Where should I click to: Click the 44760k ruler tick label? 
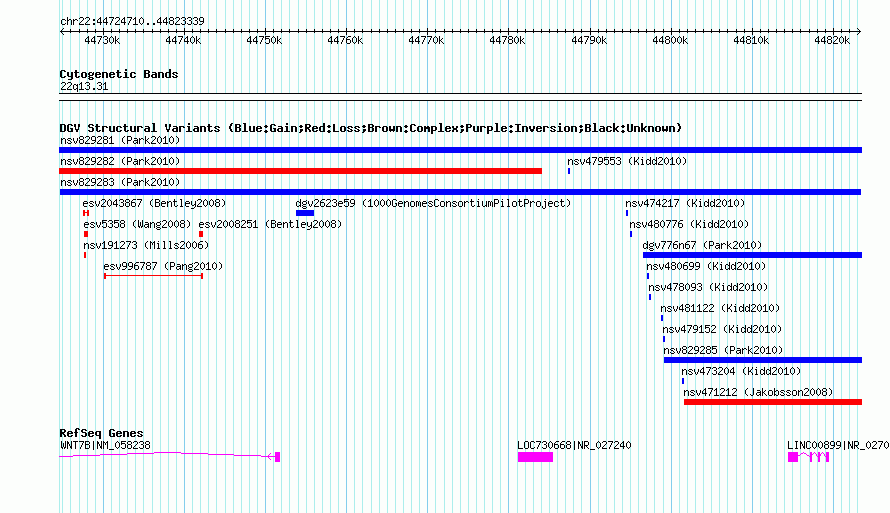[x=345, y=40]
